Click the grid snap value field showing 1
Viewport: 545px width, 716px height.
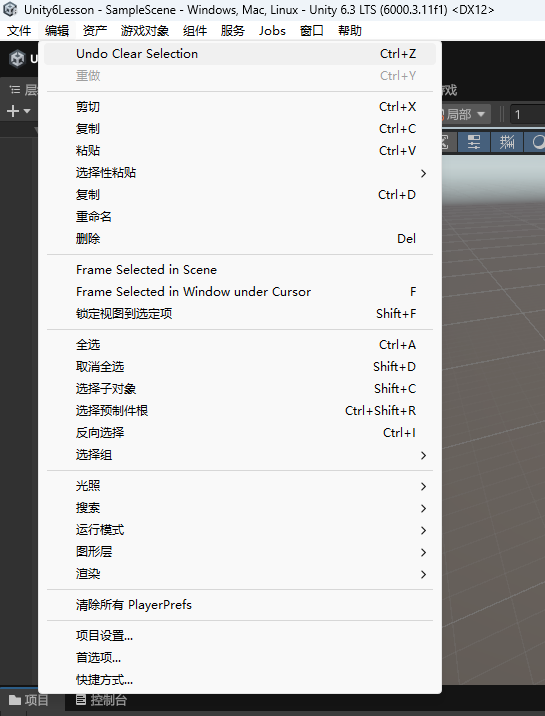tap(528, 114)
